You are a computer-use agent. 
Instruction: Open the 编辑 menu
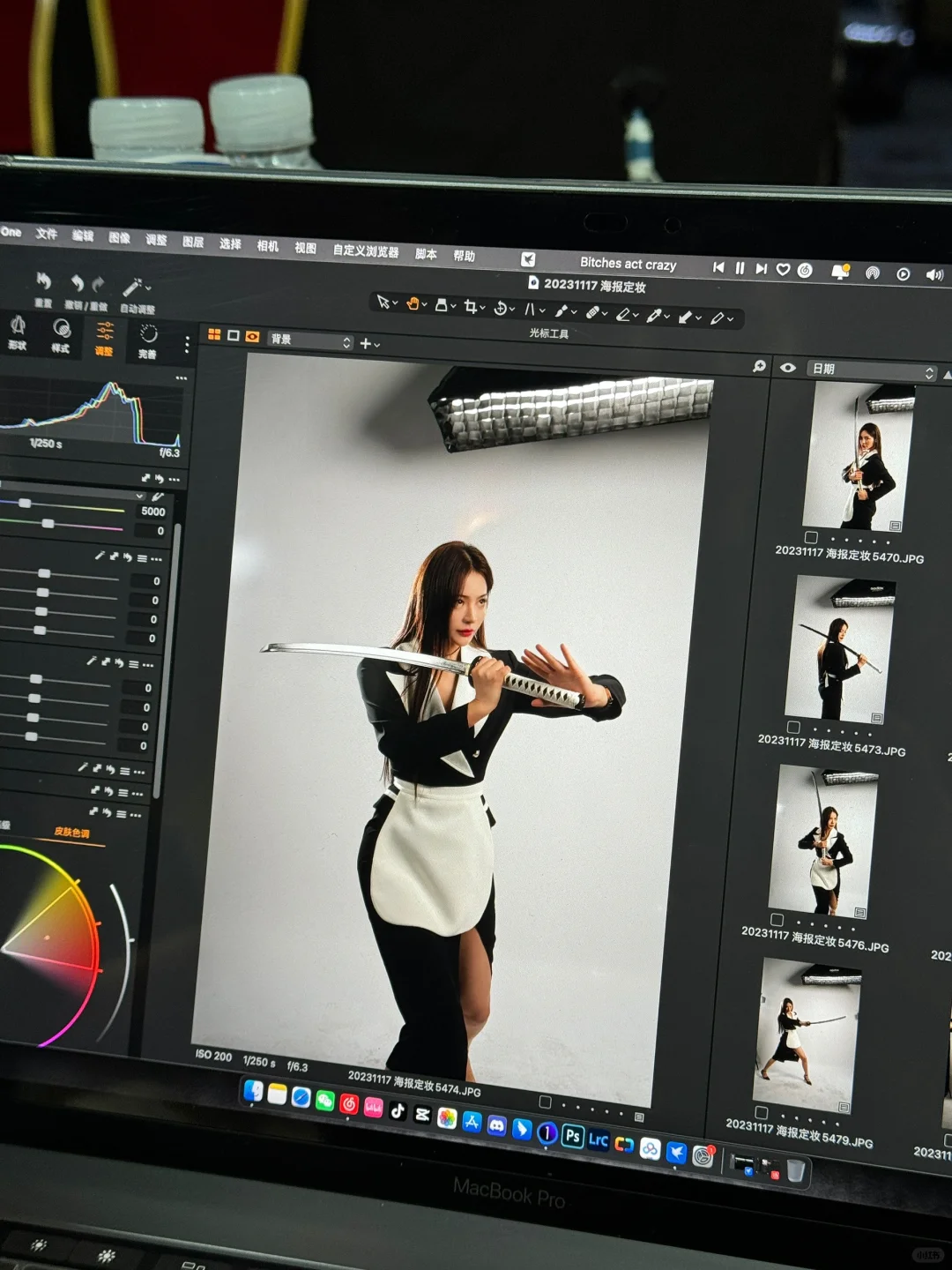tap(83, 235)
